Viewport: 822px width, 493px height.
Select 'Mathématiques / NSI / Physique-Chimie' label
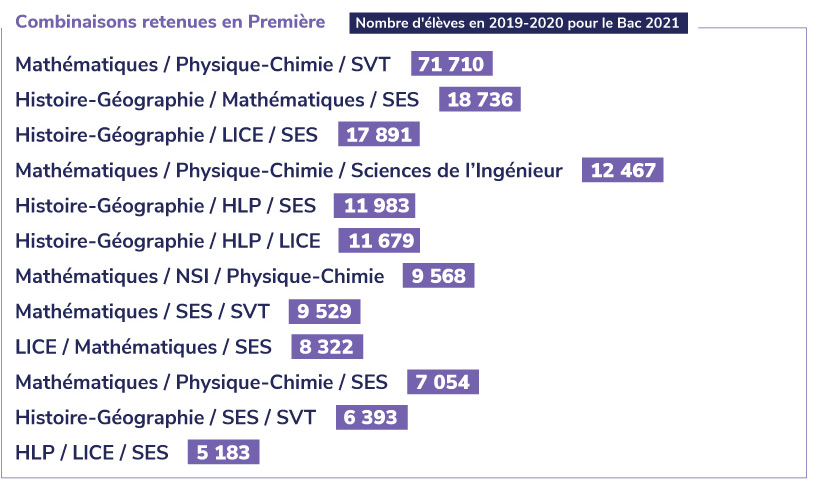[x=200, y=276]
